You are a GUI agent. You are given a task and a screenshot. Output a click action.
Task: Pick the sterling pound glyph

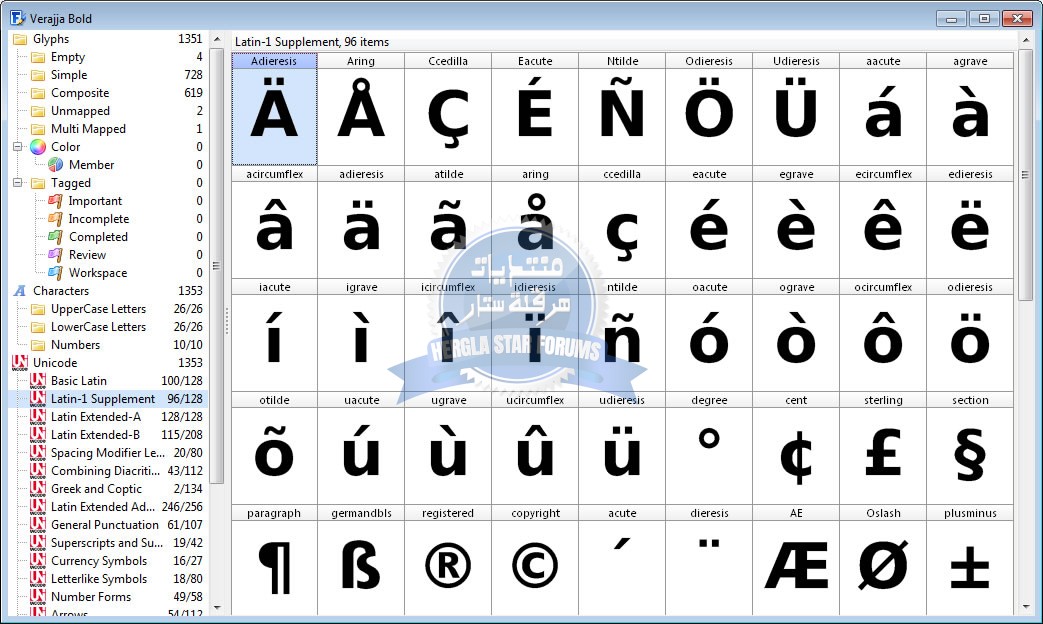pyautogui.click(x=883, y=449)
